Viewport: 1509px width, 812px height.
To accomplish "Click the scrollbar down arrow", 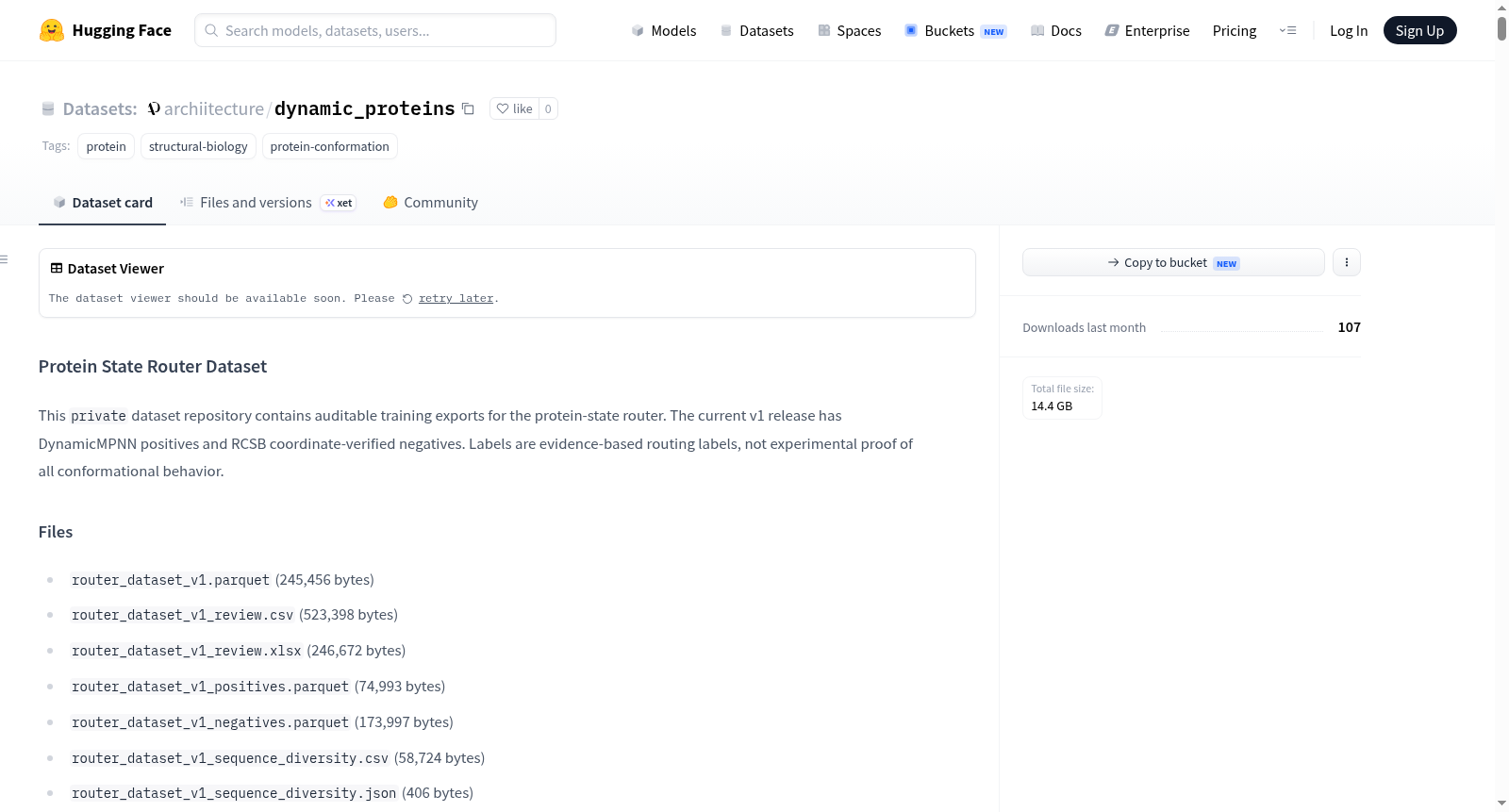I will tap(1501, 804).
